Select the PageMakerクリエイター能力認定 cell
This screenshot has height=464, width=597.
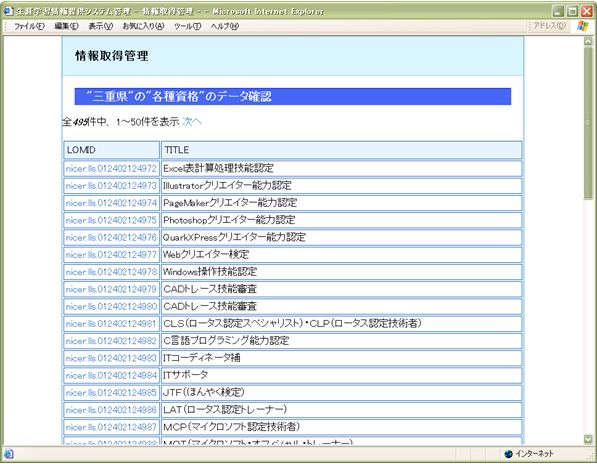point(342,203)
